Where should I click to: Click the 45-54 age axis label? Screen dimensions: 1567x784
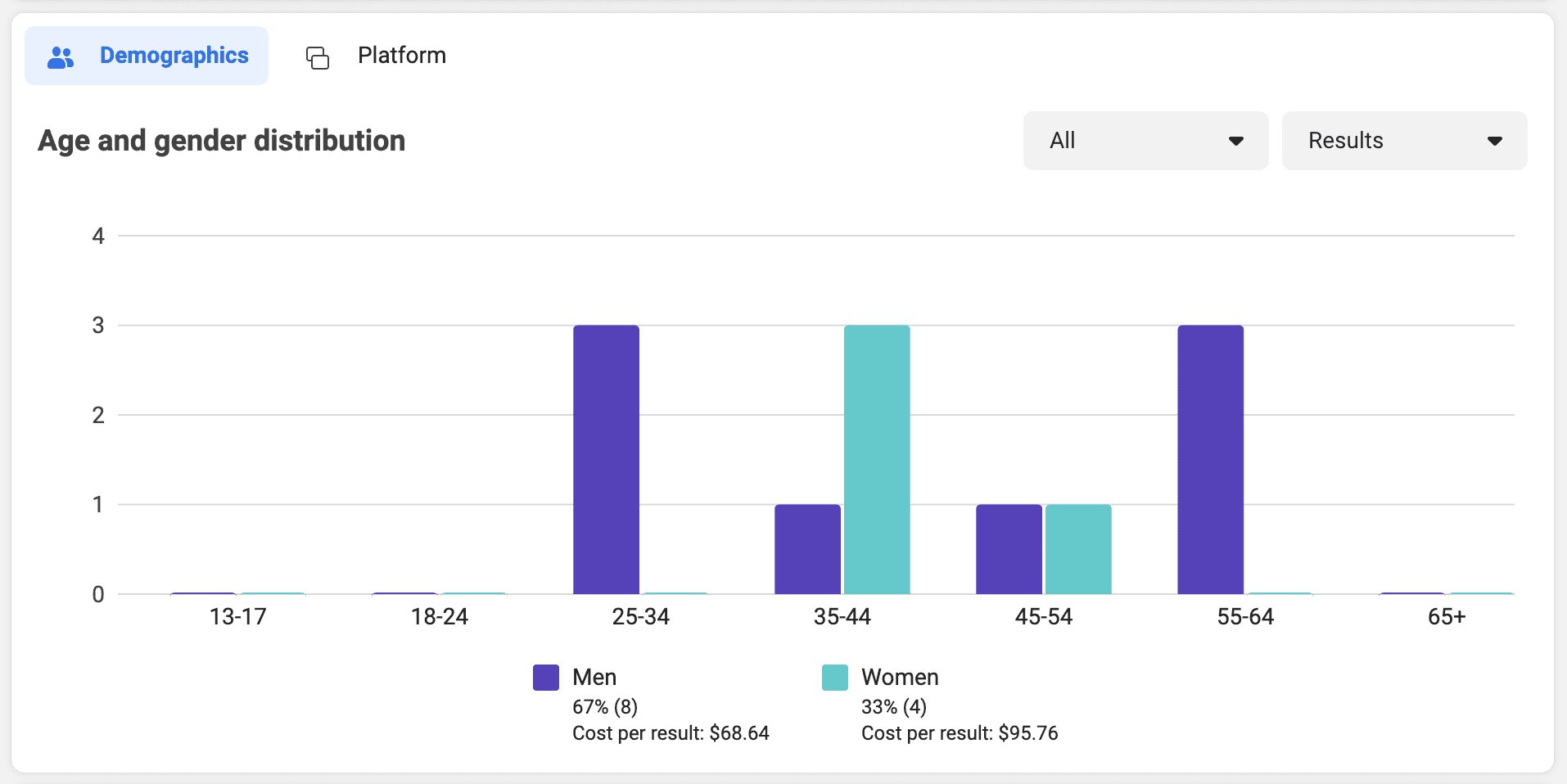1044,617
